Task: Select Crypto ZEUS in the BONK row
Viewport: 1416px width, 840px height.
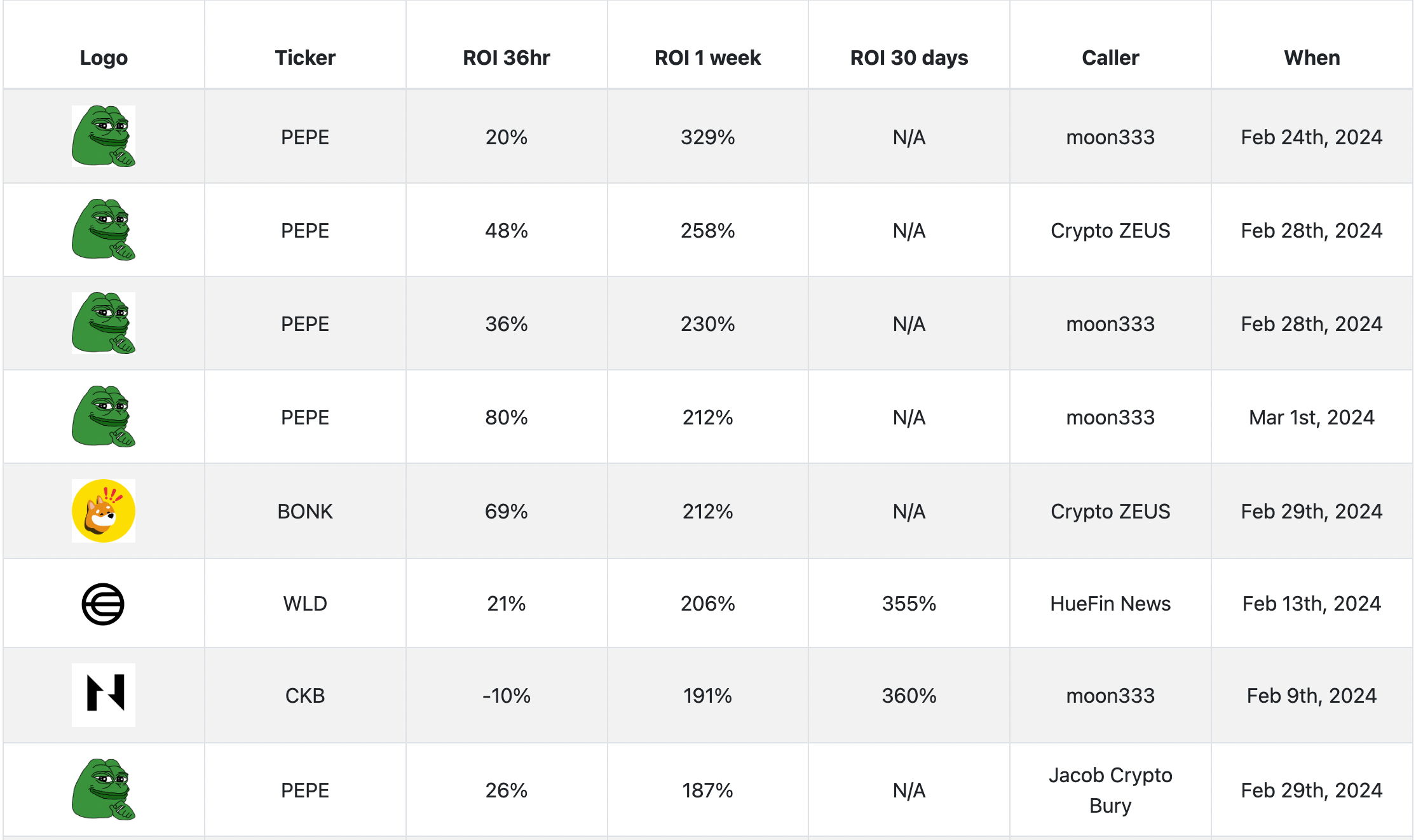Action: tap(1110, 511)
